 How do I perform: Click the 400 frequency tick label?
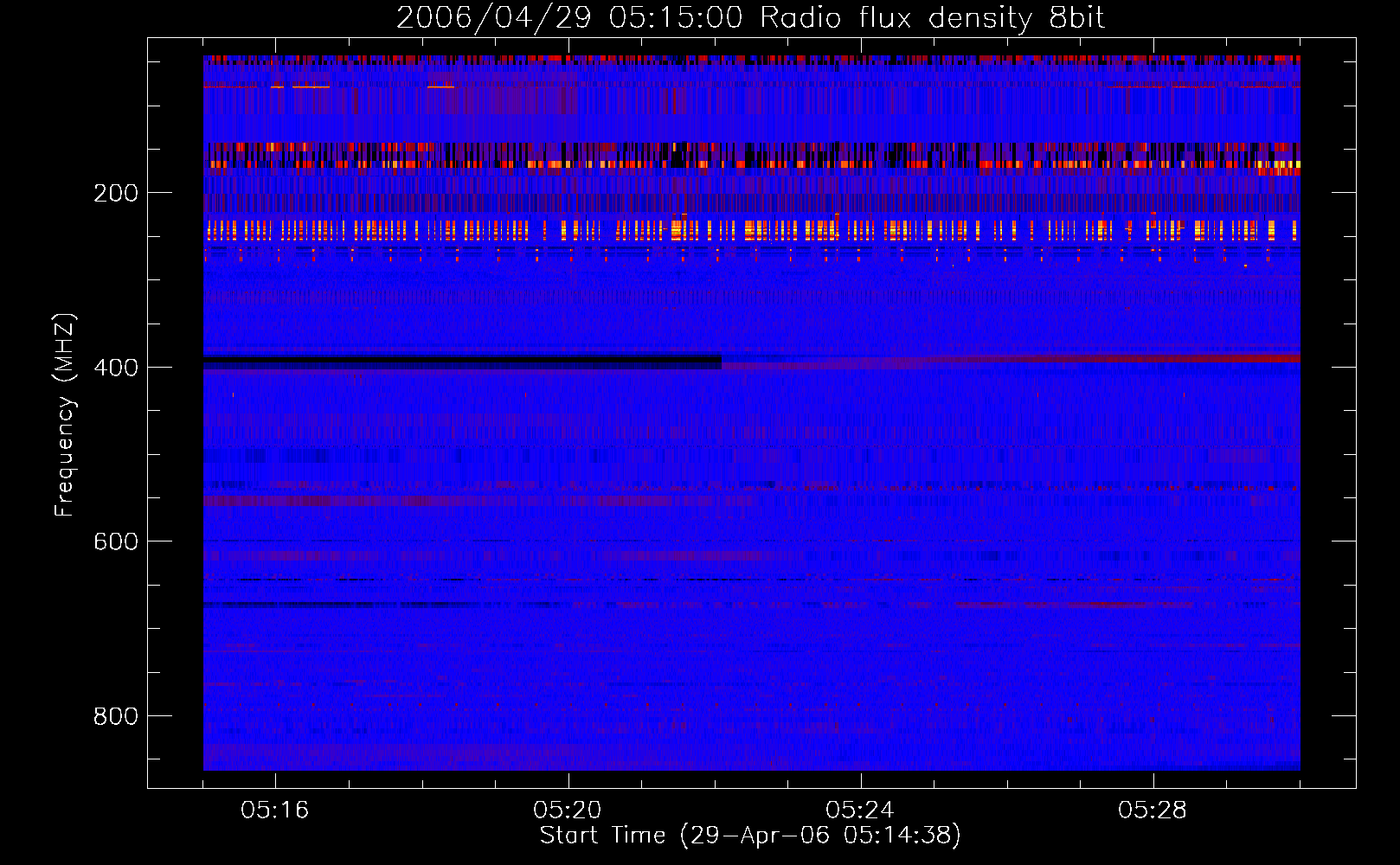tap(116, 368)
